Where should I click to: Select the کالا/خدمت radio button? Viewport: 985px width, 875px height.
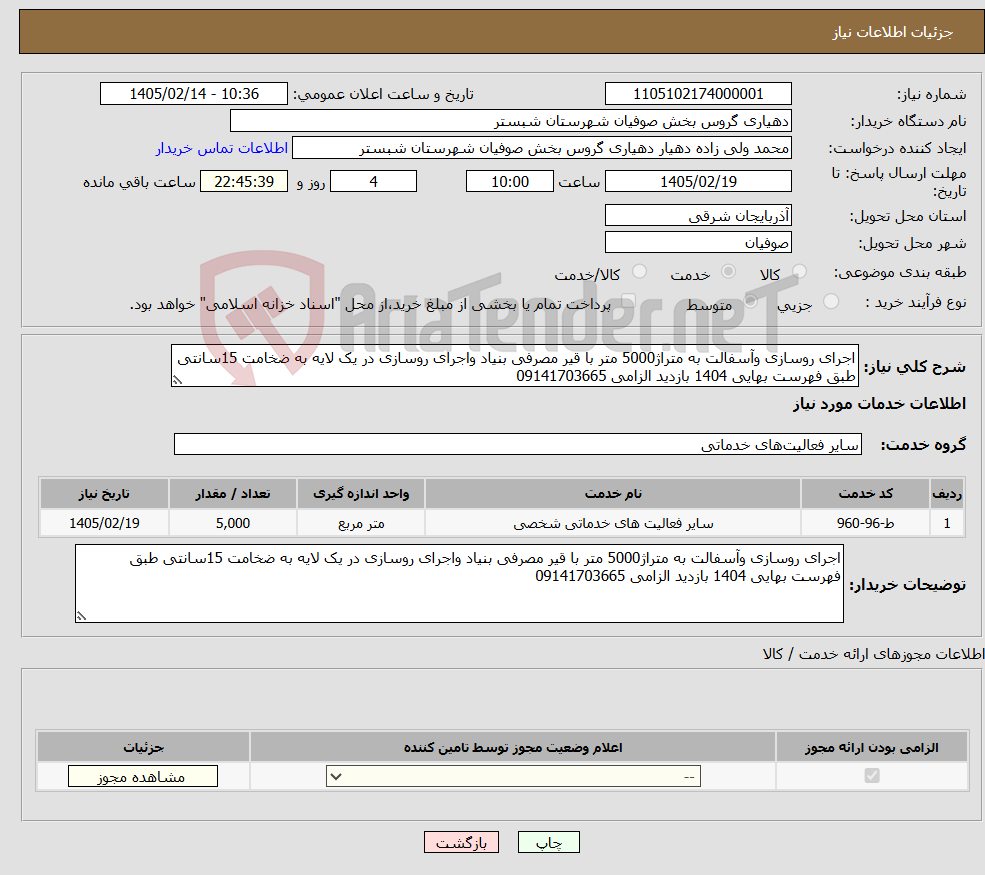pos(639,271)
